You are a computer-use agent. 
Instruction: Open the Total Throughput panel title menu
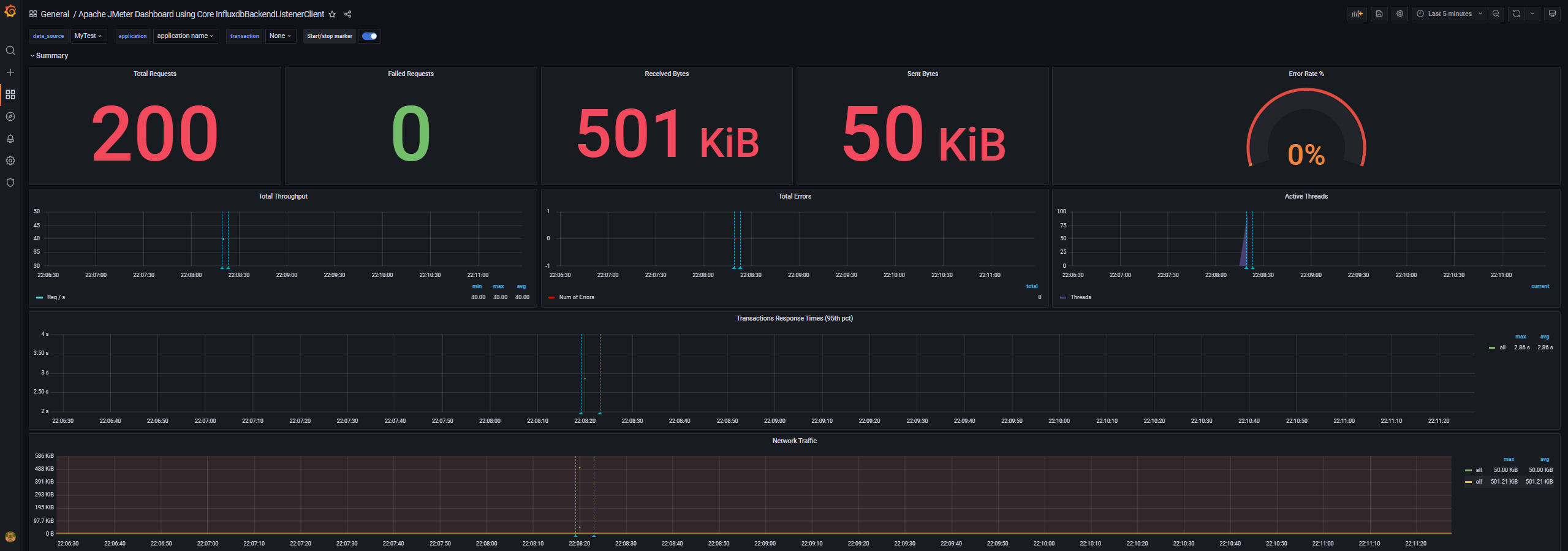click(282, 196)
